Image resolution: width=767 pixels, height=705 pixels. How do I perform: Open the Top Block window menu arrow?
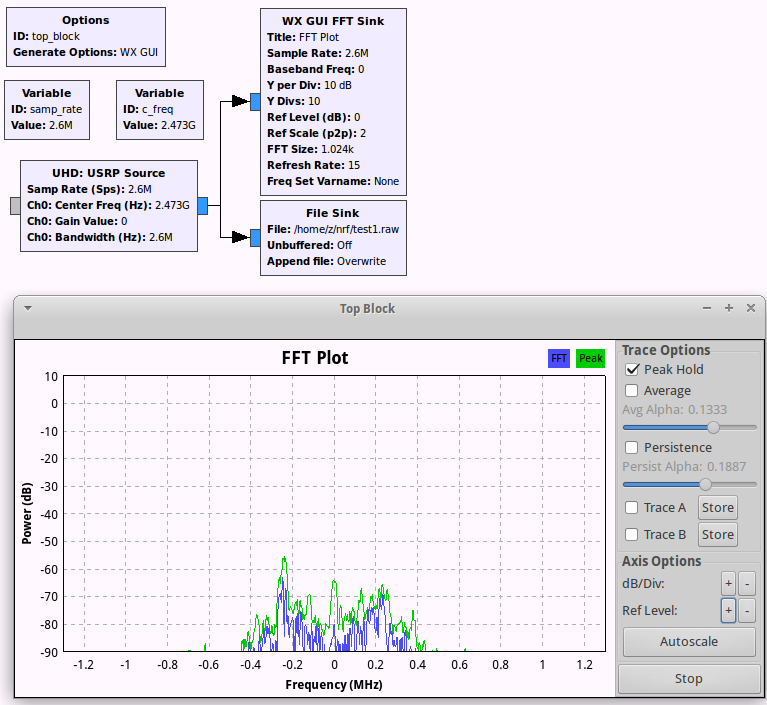click(28, 308)
